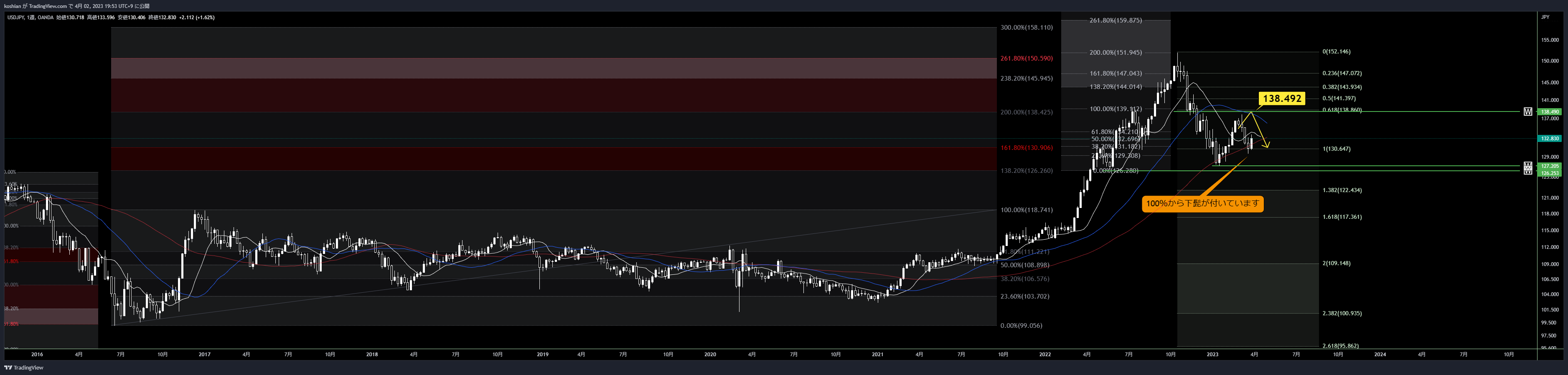This screenshot has height=375, width=1568.
Task: Click the 1(130.647) retracement label
Action: tap(1336, 149)
